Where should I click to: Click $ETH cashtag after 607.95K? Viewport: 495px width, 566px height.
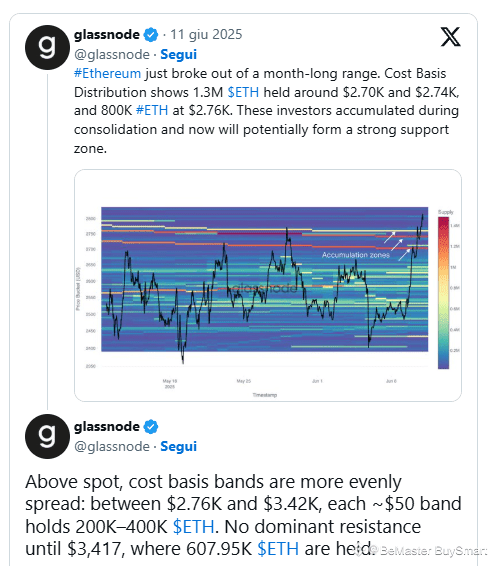point(278,549)
